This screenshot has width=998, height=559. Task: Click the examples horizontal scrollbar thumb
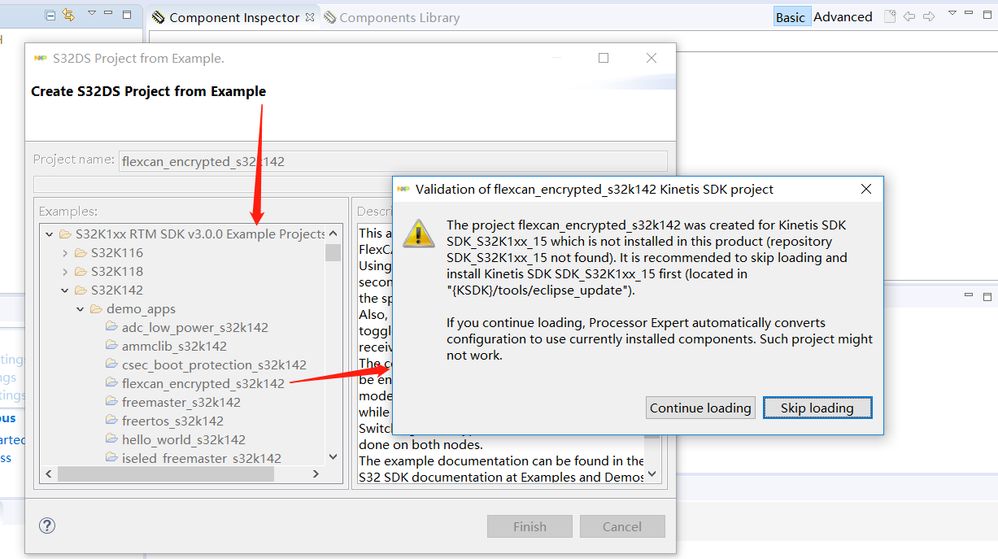coord(166,474)
